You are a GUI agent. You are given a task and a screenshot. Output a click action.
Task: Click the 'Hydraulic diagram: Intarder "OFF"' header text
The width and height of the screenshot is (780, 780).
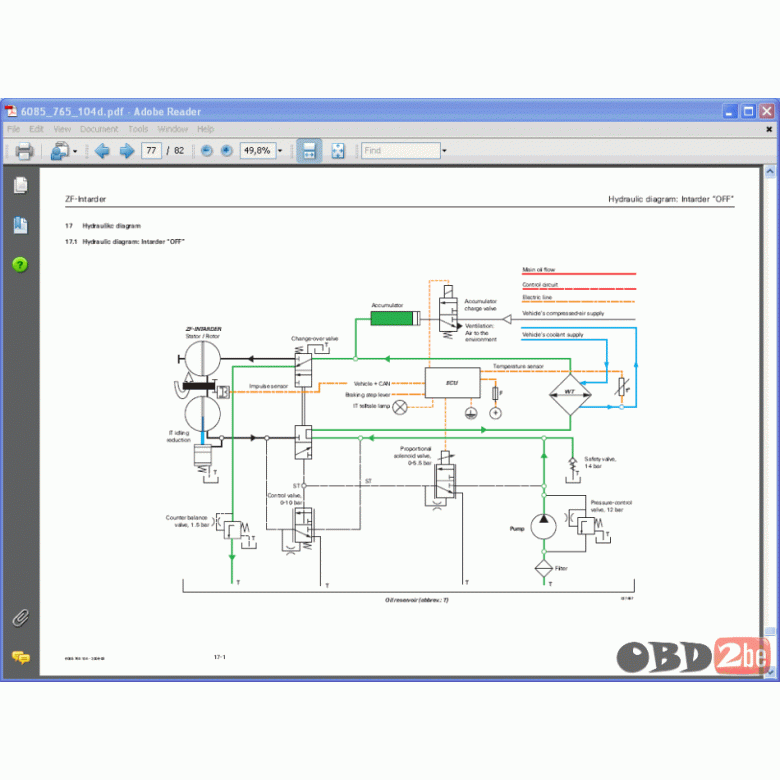click(x=671, y=199)
